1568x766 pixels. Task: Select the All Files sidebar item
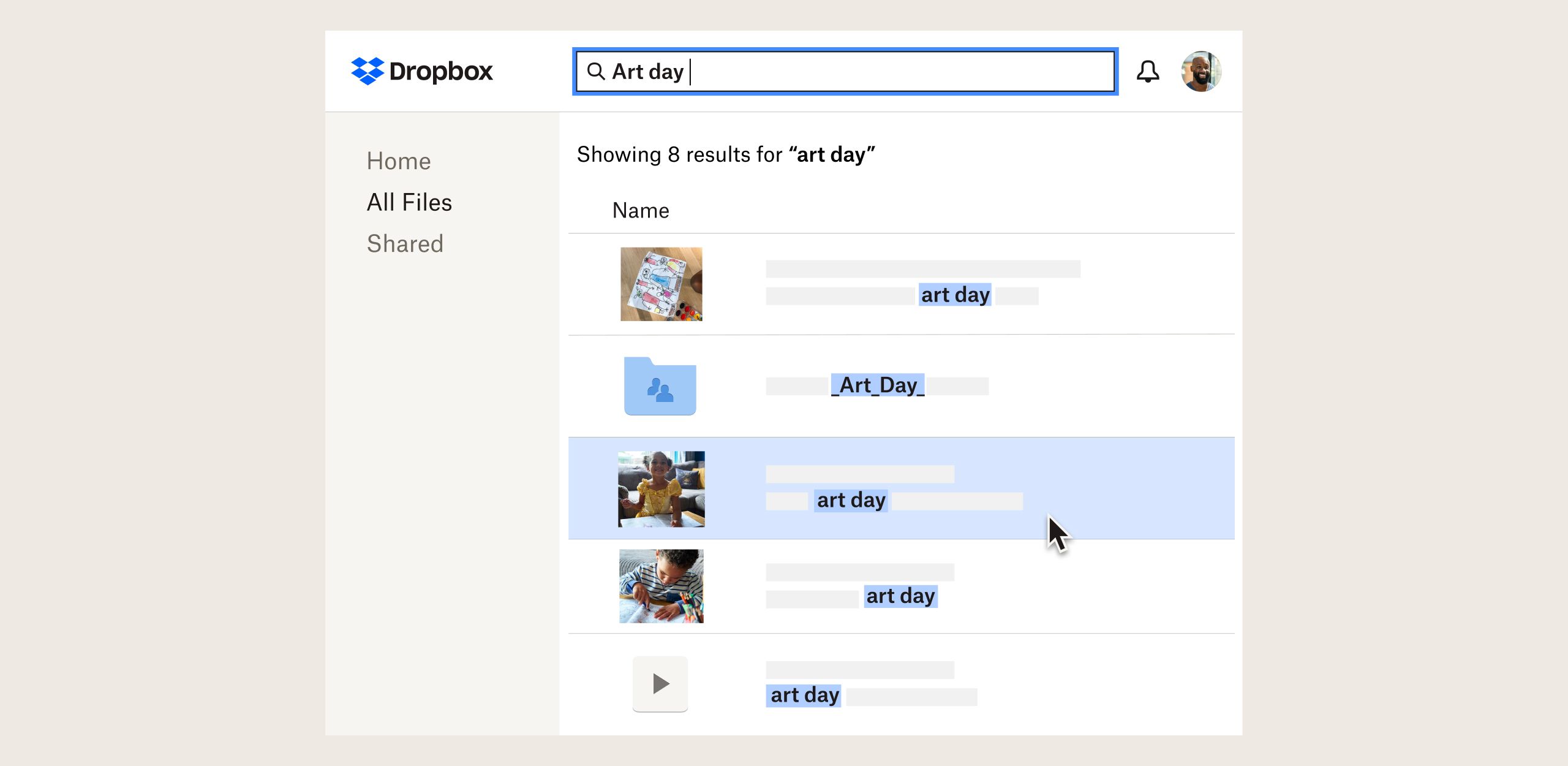[408, 201]
